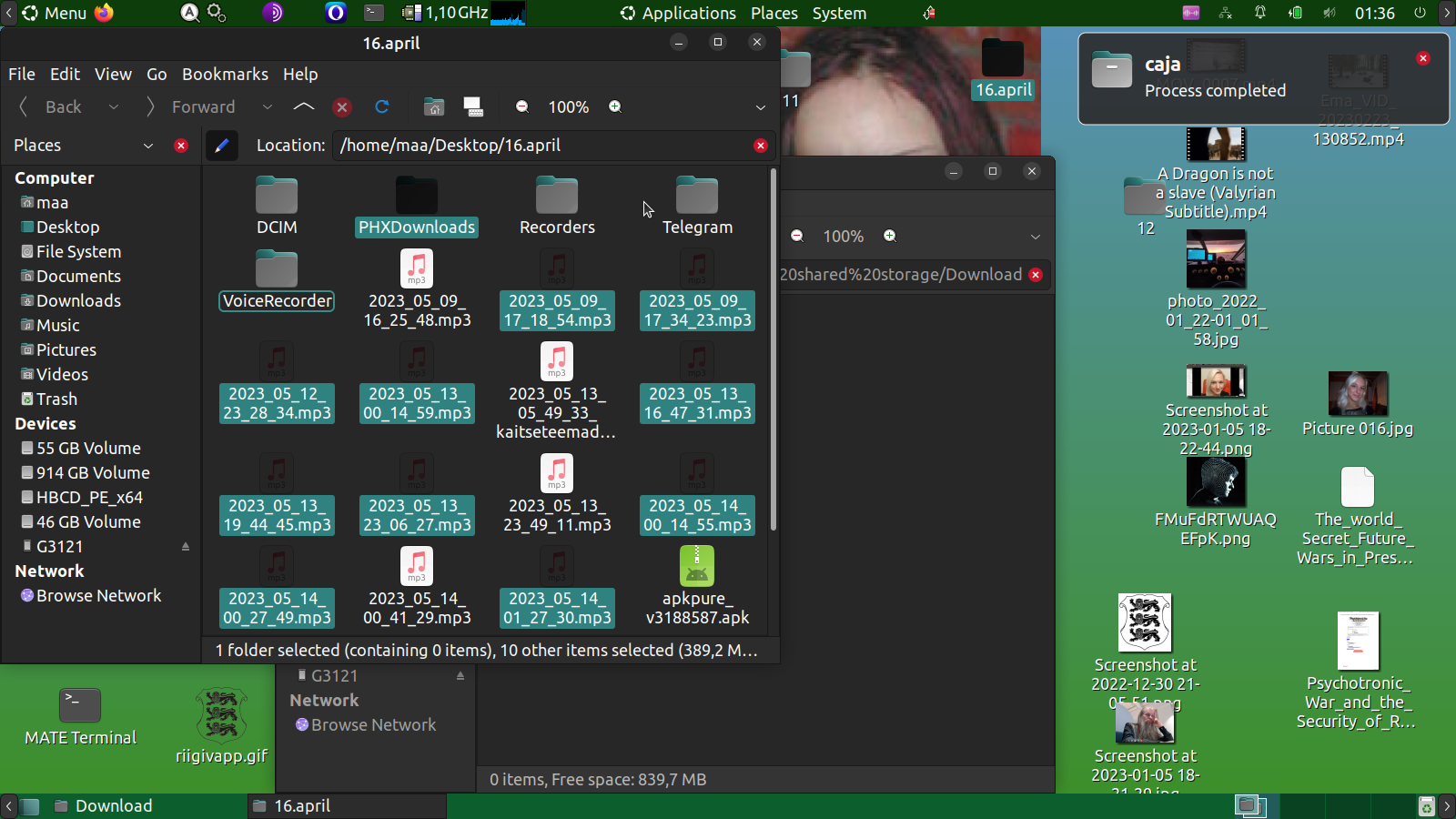Select the file 2023_05_13_23_49_11.mp3

click(x=557, y=494)
